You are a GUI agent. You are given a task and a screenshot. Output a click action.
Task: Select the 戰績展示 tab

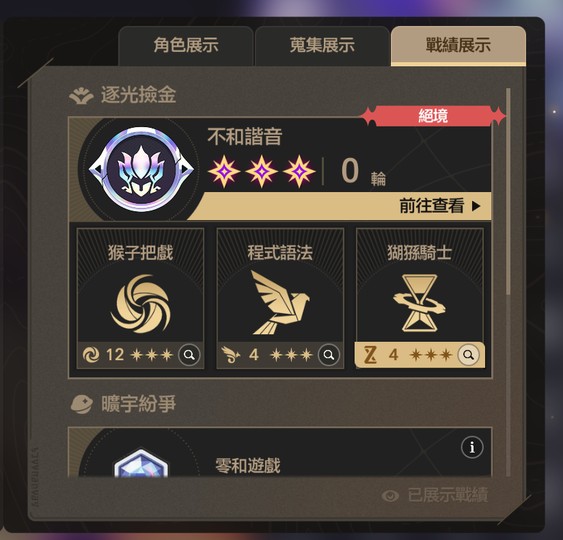458,46
